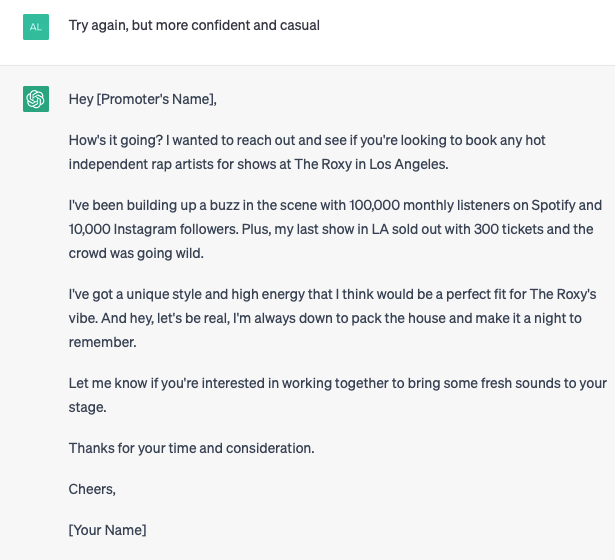
Task: Click the green AL user avatar
Action: pyautogui.click(x=35, y=26)
